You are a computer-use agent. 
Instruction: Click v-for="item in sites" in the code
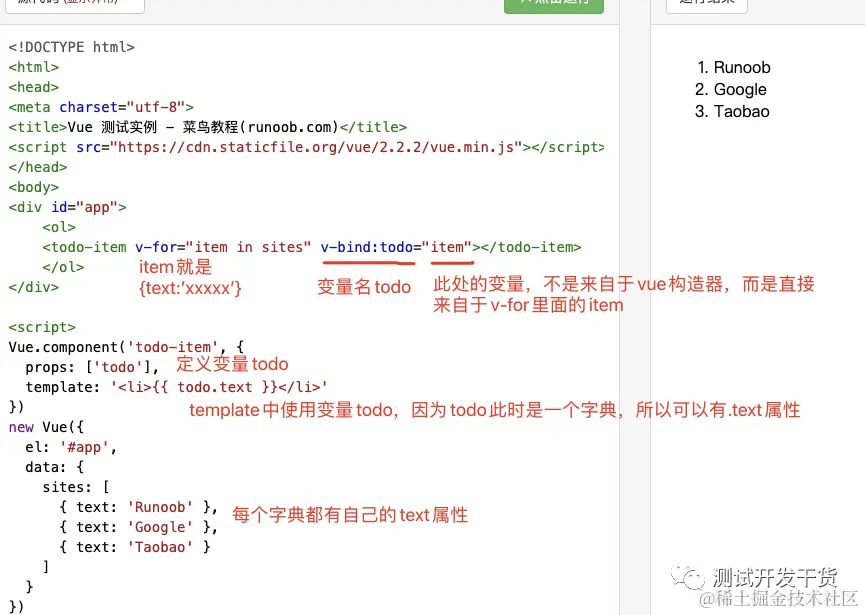[223, 247]
